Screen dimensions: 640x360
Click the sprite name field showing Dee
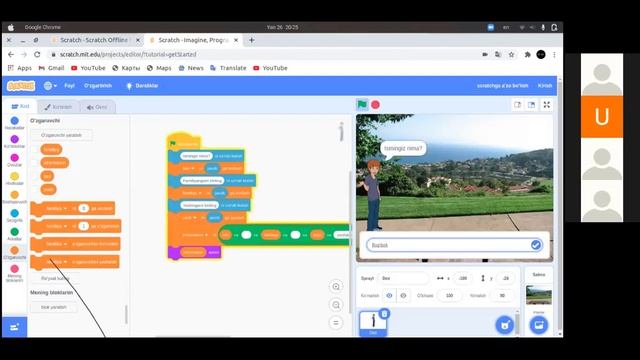pyautogui.click(x=403, y=278)
